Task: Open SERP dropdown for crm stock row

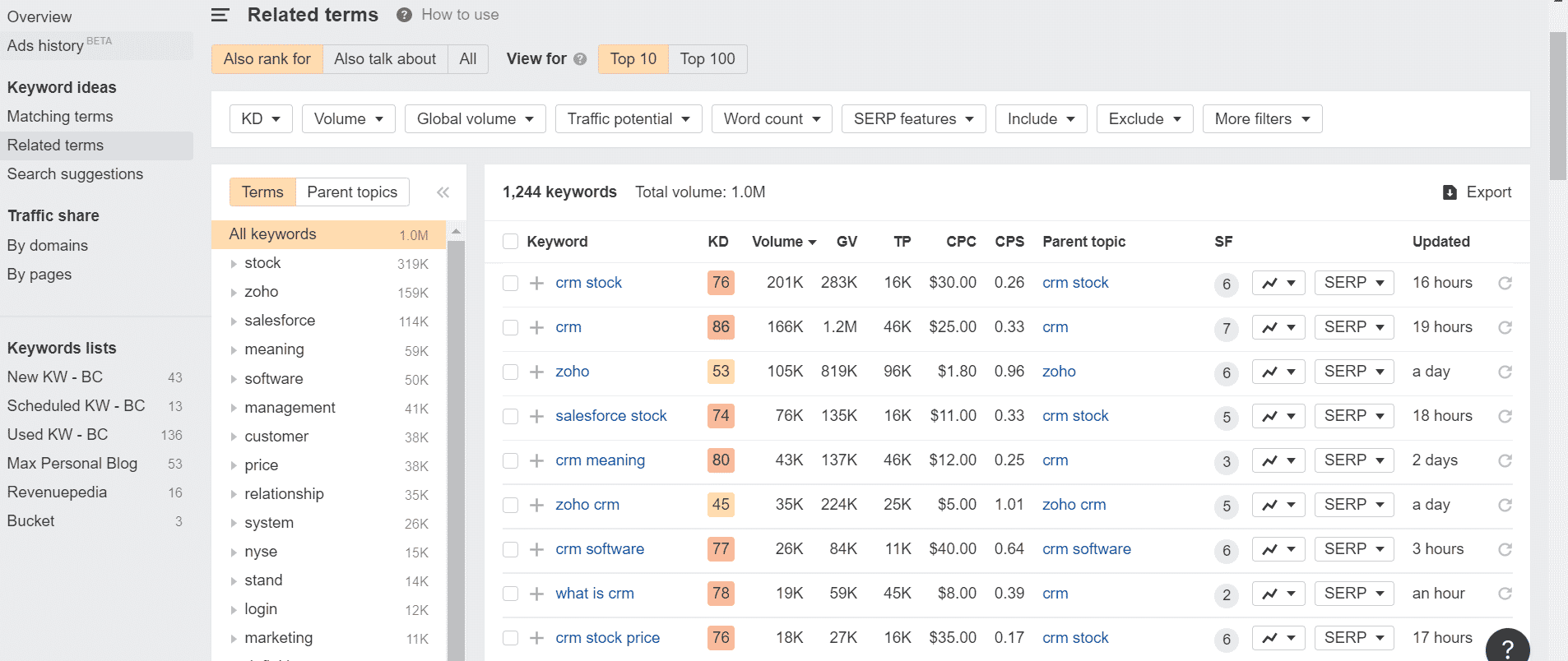Action: tap(1354, 283)
